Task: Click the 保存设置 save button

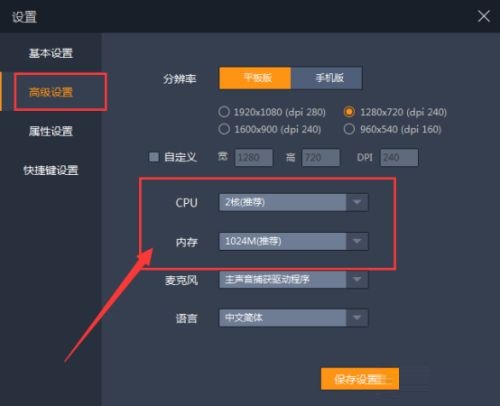Action: click(360, 379)
